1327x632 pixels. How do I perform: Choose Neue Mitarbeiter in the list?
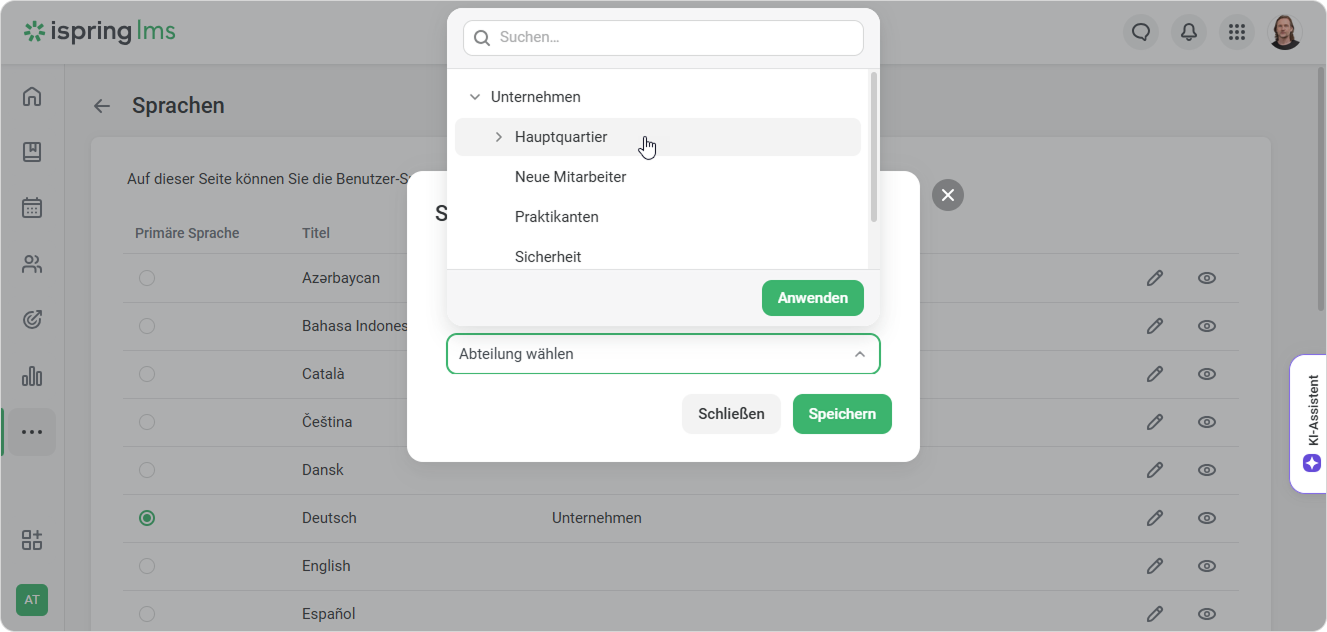(570, 177)
